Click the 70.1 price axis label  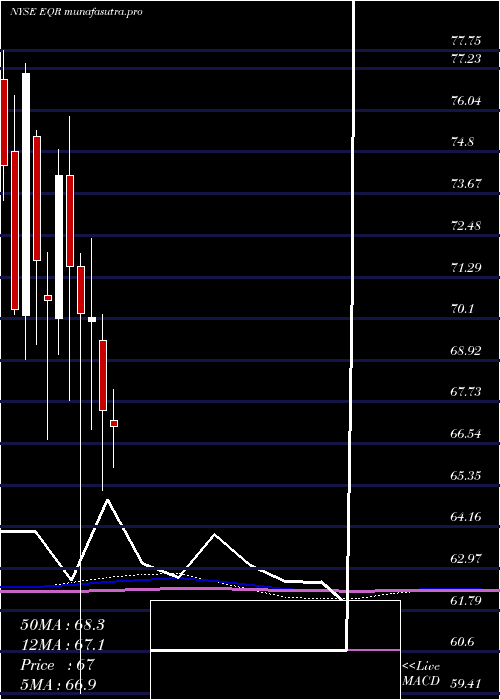(x=462, y=309)
